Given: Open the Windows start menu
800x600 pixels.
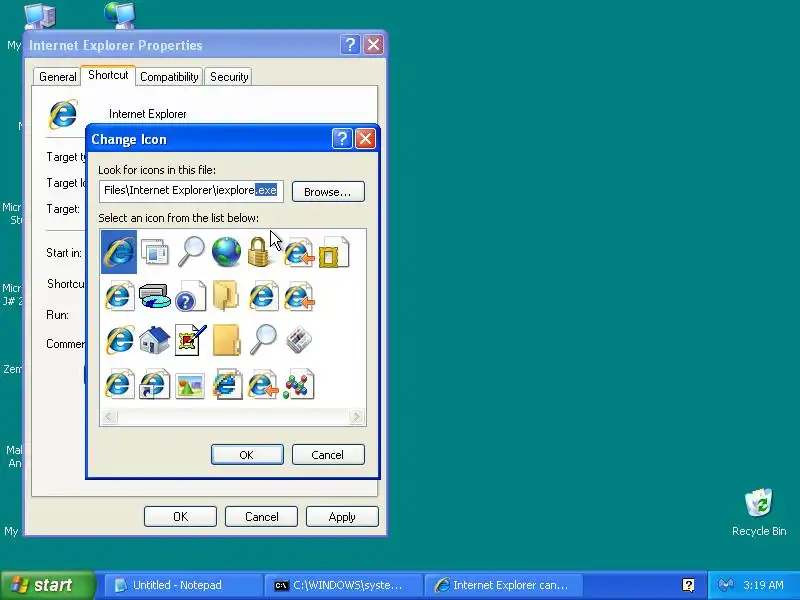Looking at the screenshot, I should pos(47,585).
